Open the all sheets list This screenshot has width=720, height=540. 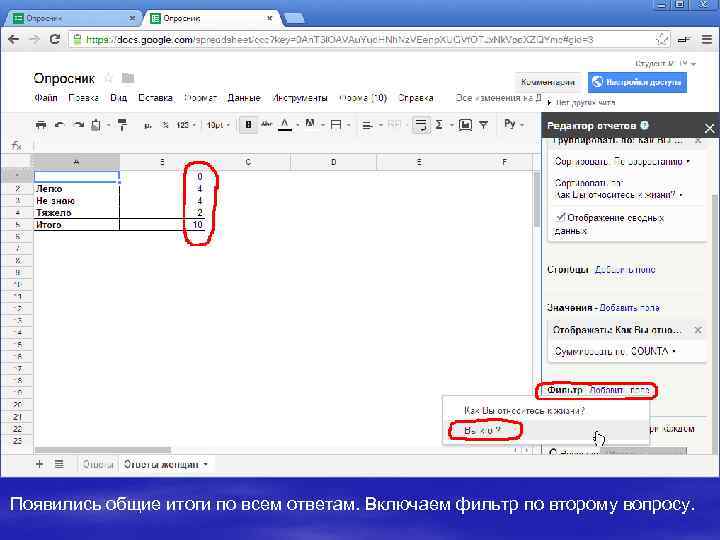[59, 464]
